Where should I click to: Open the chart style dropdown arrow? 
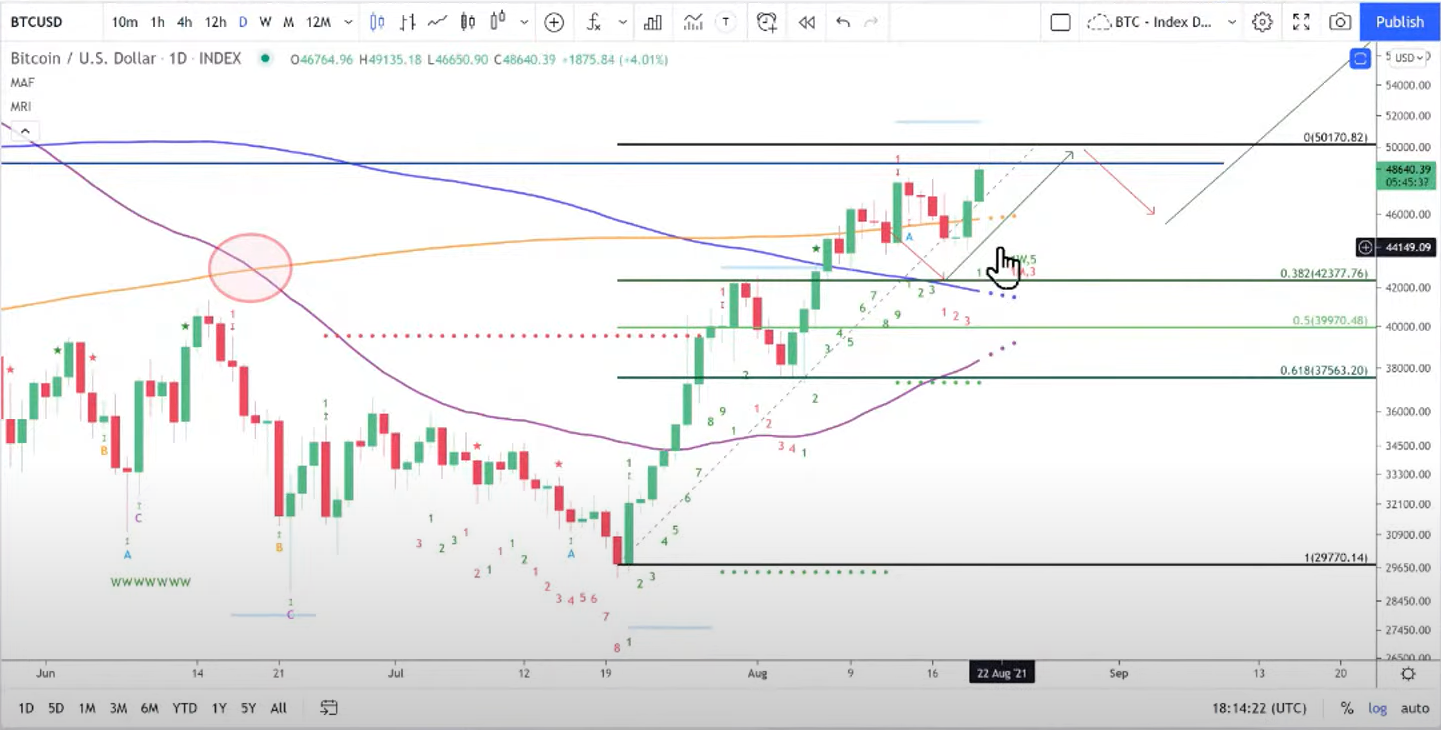click(x=523, y=22)
